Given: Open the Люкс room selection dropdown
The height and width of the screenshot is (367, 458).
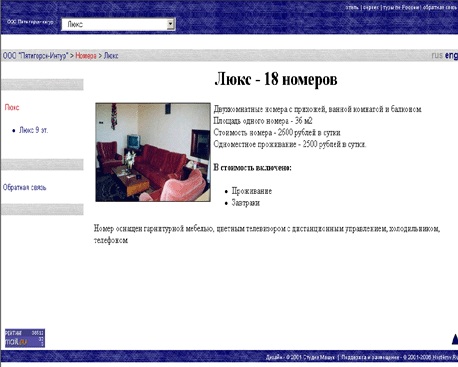Looking at the screenshot, I should click(x=118, y=24).
